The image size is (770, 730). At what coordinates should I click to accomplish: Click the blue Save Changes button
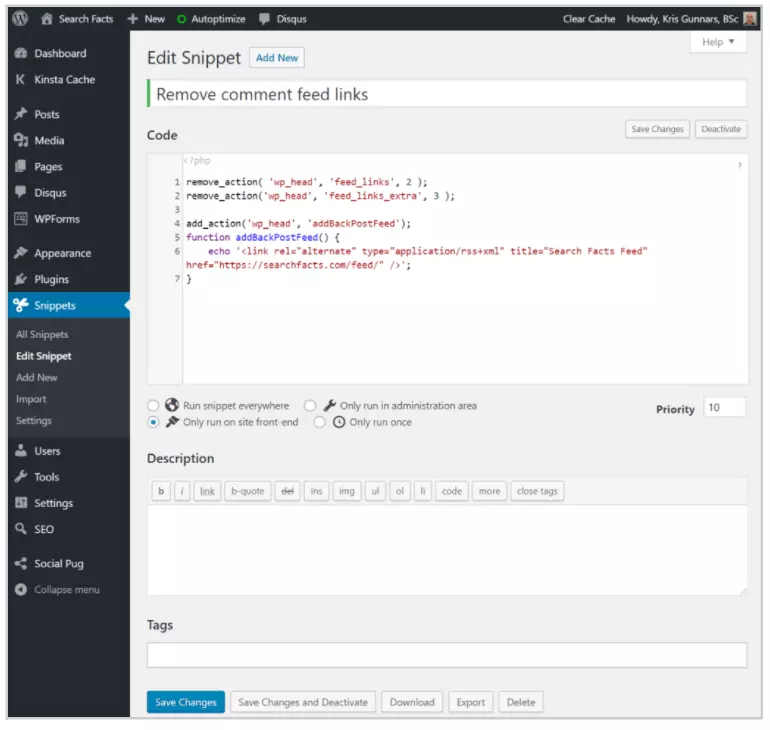186,702
